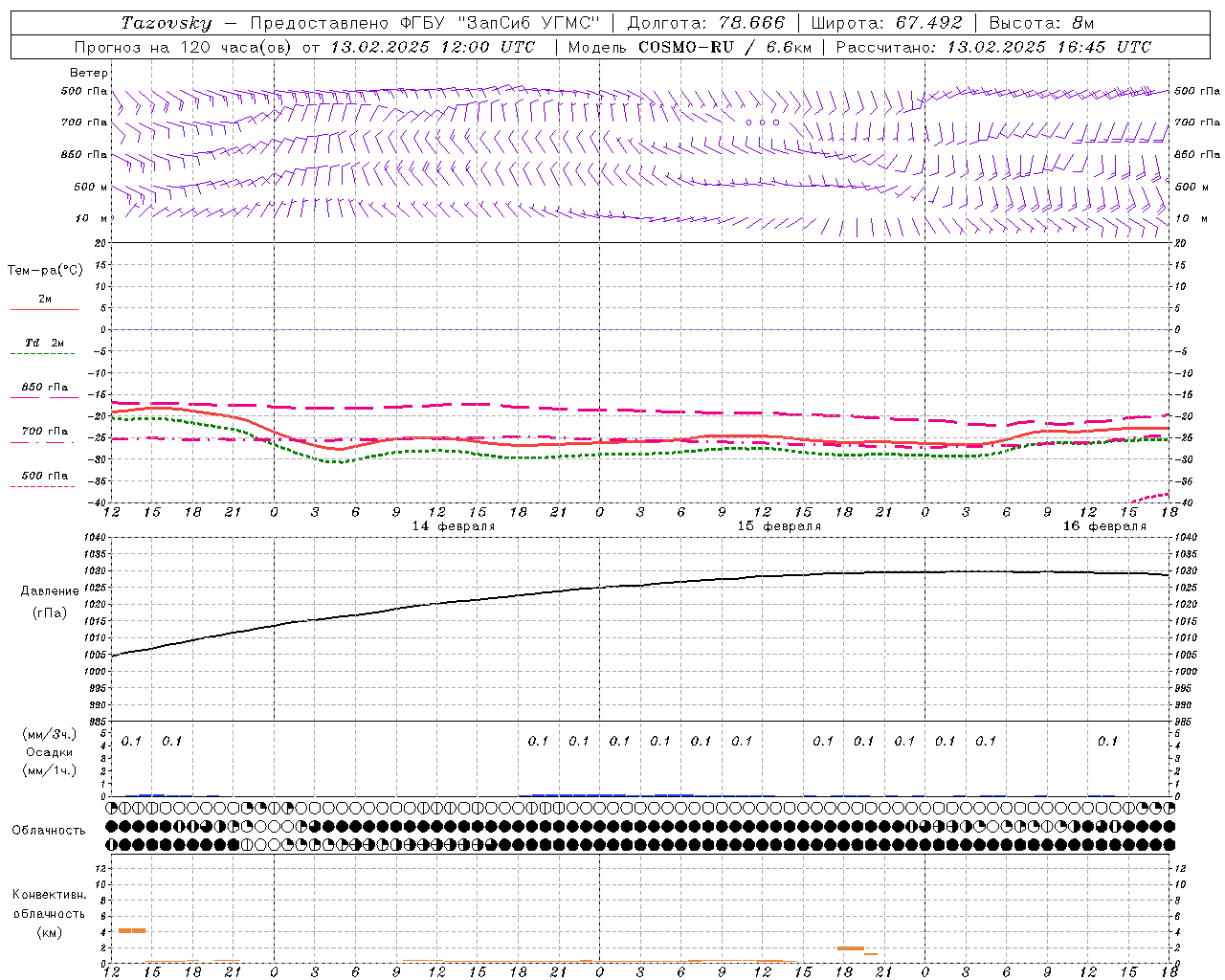The width and height of the screenshot is (1225, 980).
Task: Click the 850 гПа temperature legend entry
Action: point(44,390)
